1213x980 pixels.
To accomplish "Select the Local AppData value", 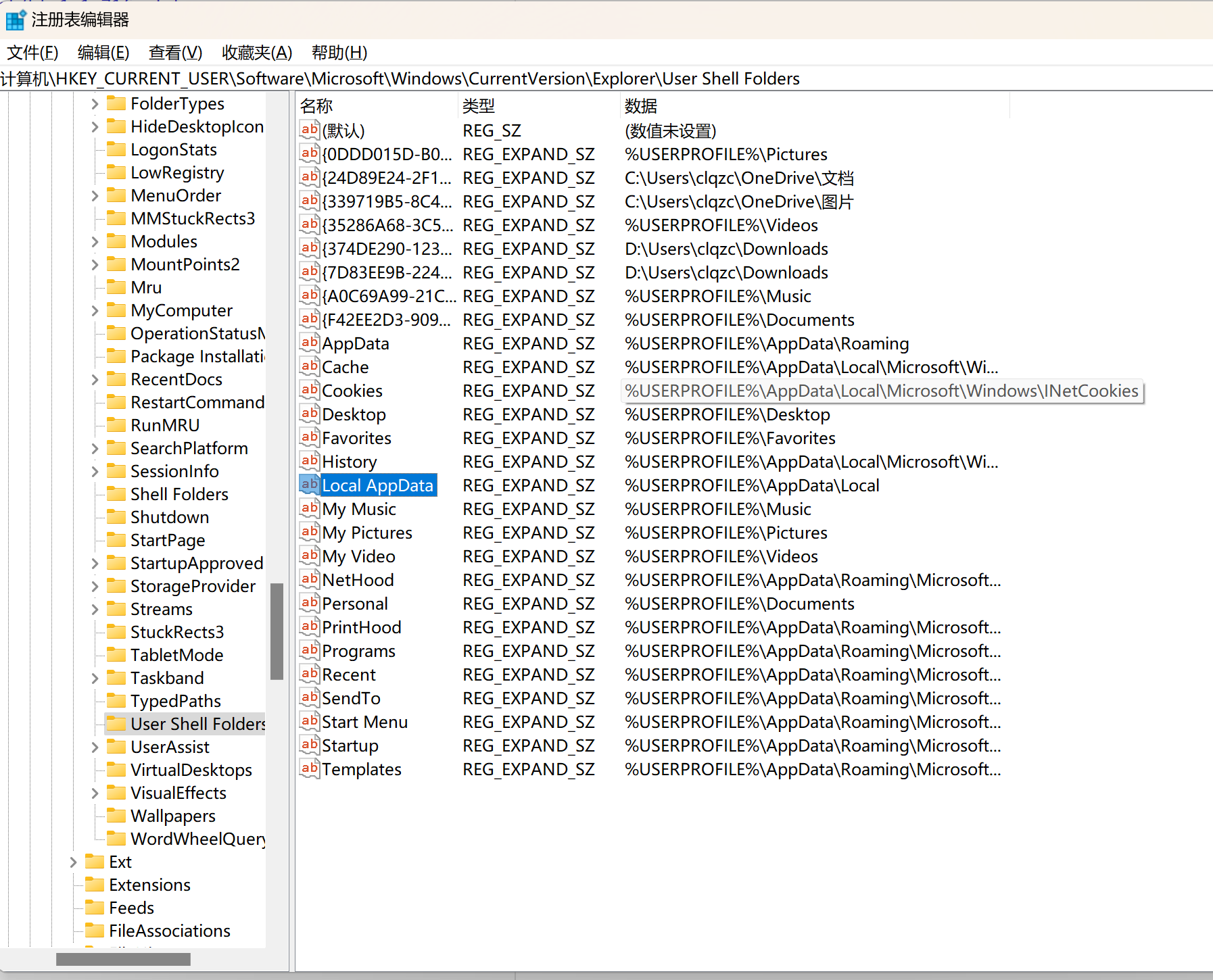I will pos(377,485).
